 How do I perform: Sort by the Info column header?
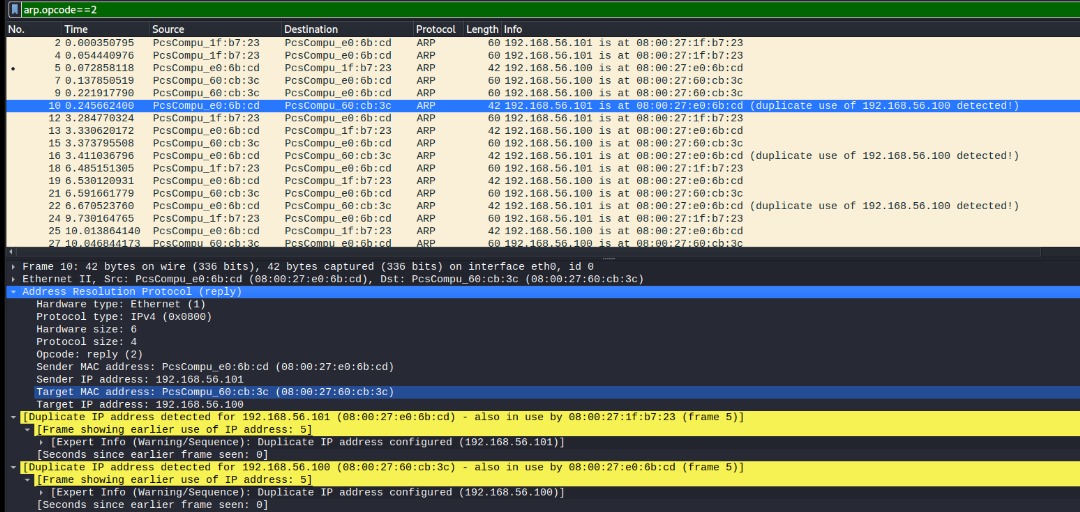point(790,30)
